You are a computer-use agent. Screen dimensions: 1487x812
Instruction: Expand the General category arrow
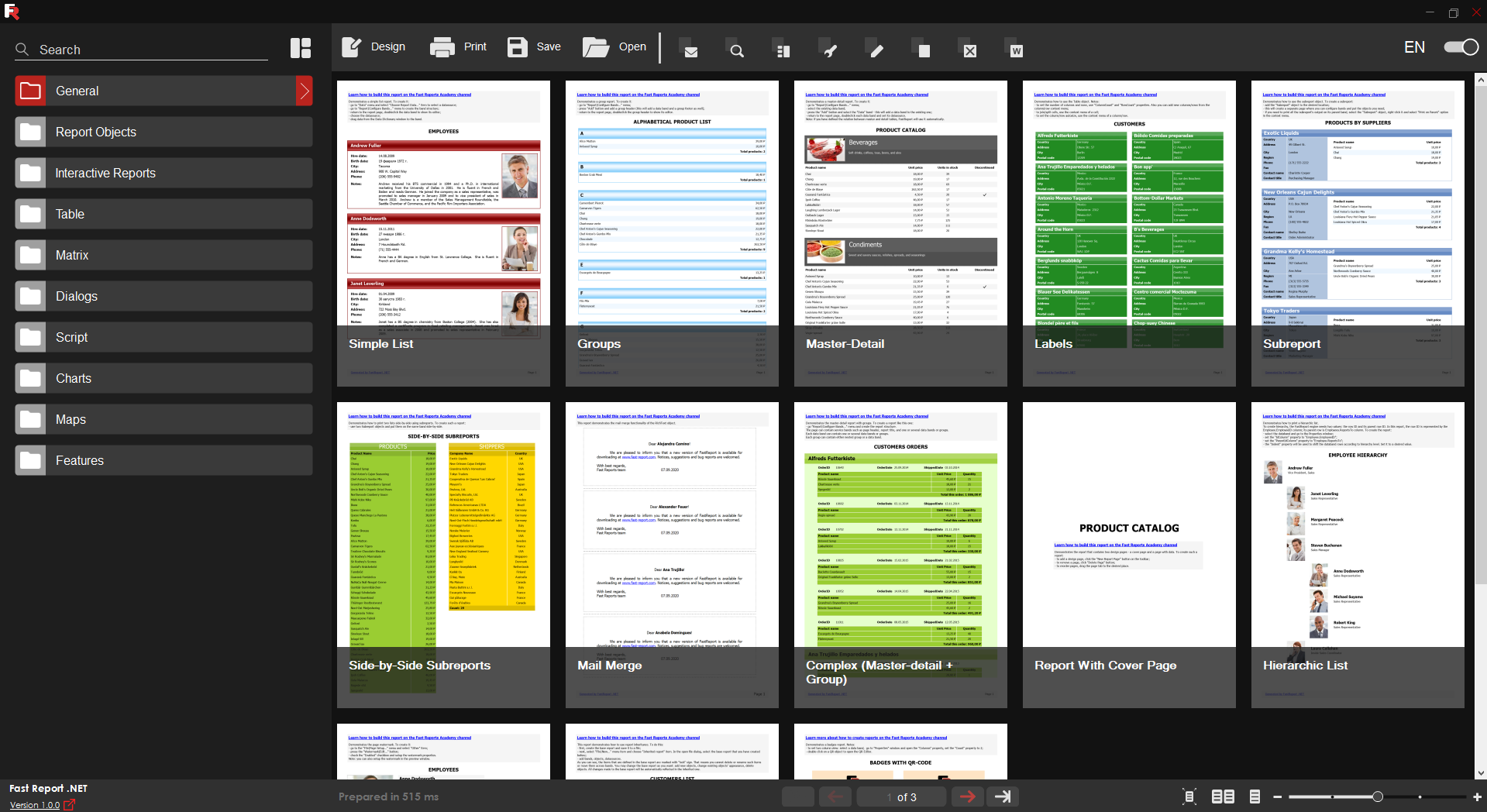pyautogui.click(x=305, y=91)
